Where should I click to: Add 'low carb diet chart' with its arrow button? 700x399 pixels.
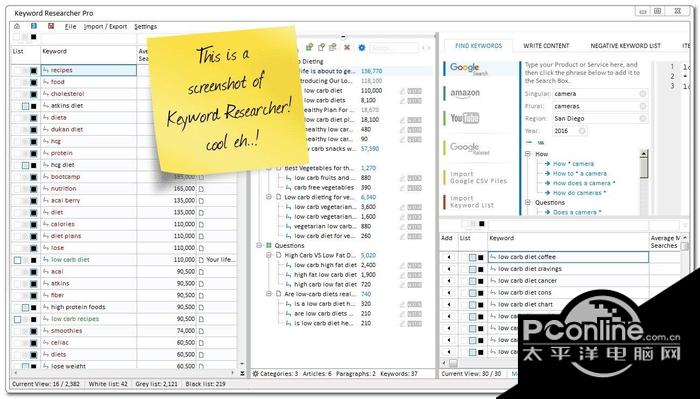449,304
